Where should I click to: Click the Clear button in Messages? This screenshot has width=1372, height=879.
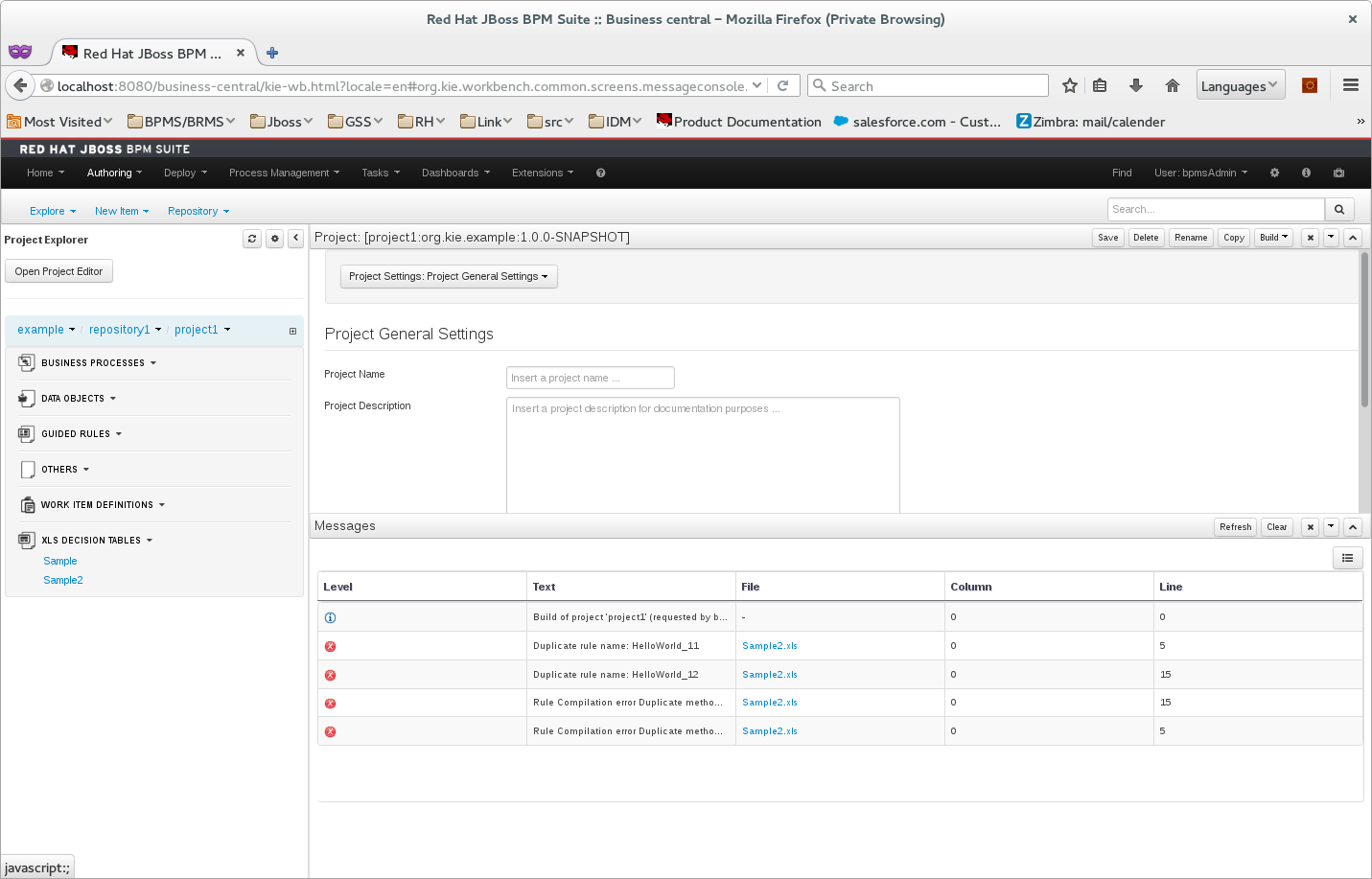pyautogui.click(x=1276, y=527)
